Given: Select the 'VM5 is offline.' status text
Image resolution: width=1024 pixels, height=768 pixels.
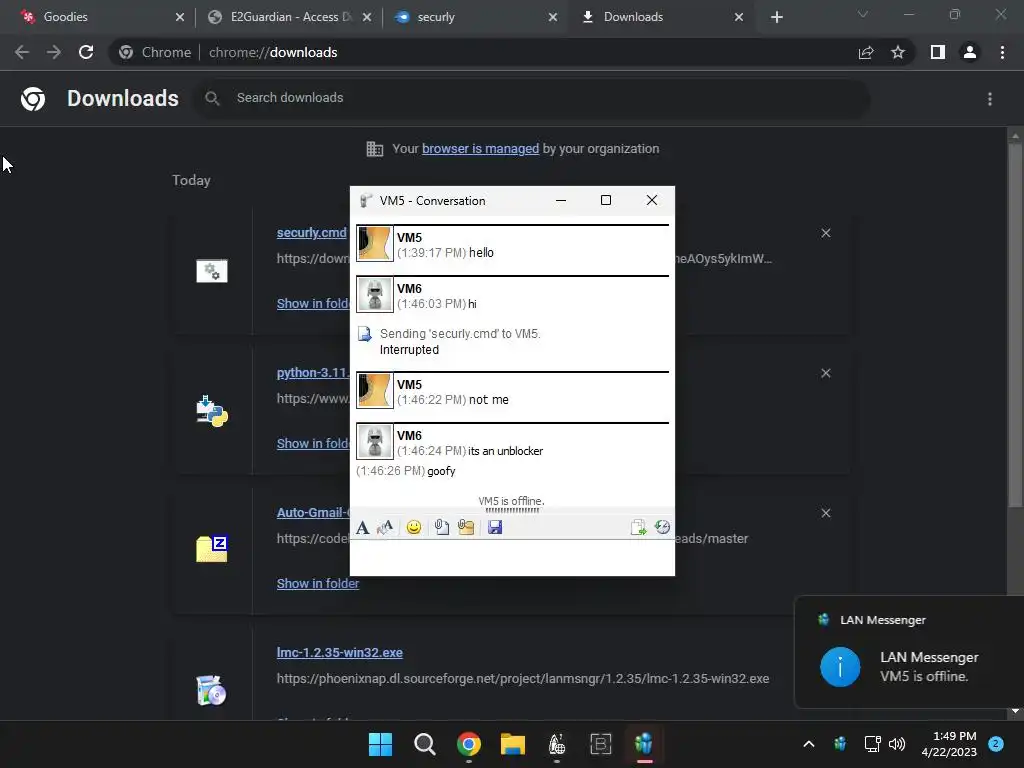Looking at the screenshot, I should (511, 501).
